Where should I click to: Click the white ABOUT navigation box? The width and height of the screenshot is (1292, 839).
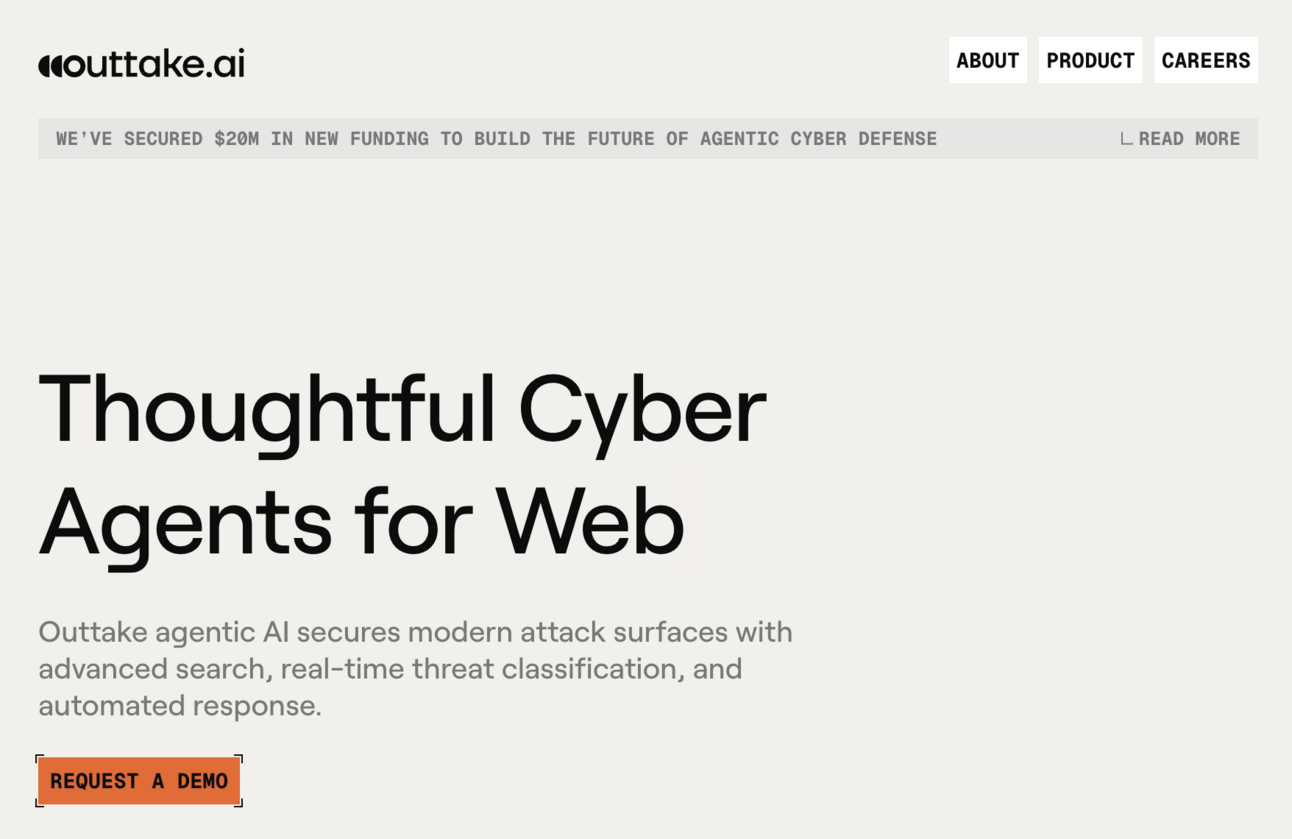987,60
